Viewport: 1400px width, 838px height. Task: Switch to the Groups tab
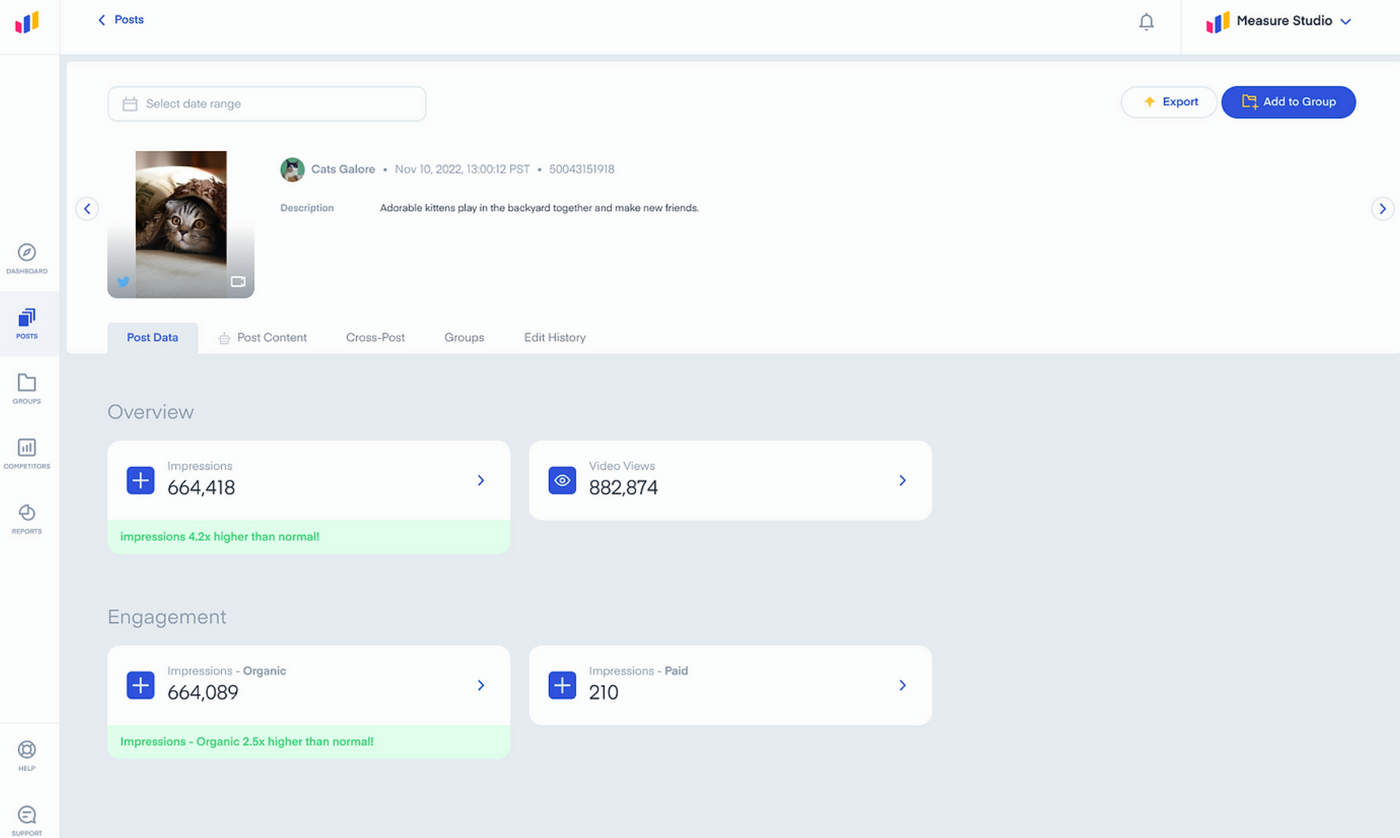(x=464, y=338)
